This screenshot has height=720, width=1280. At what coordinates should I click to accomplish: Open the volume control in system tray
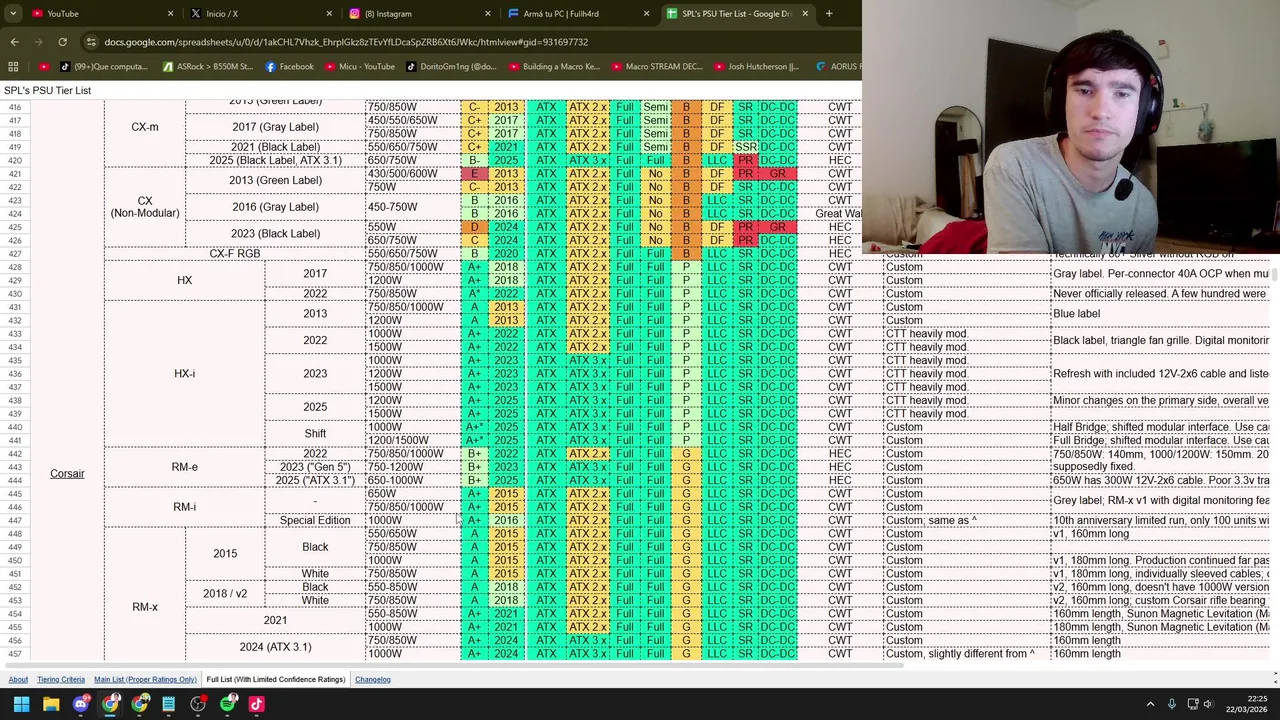click(x=1208, y=704)
